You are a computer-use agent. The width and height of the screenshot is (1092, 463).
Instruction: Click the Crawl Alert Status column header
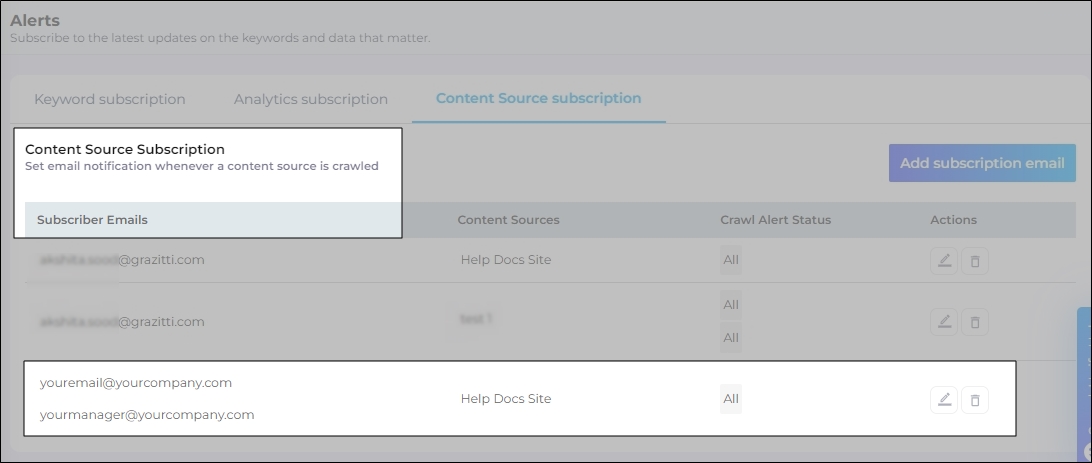pos(775,220)
